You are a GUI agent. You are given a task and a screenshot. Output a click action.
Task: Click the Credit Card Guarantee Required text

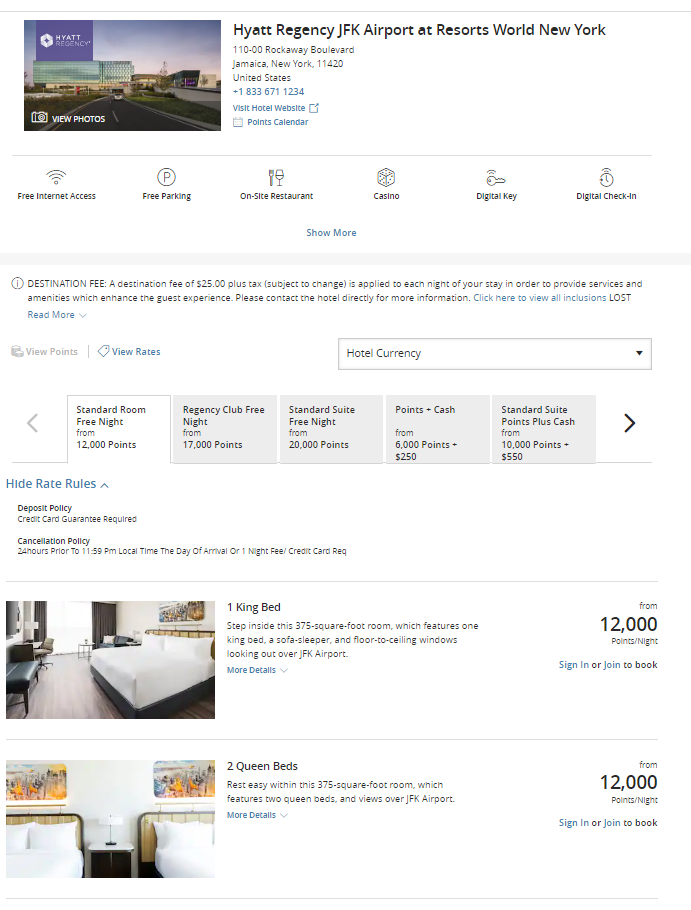coord(77,519)
